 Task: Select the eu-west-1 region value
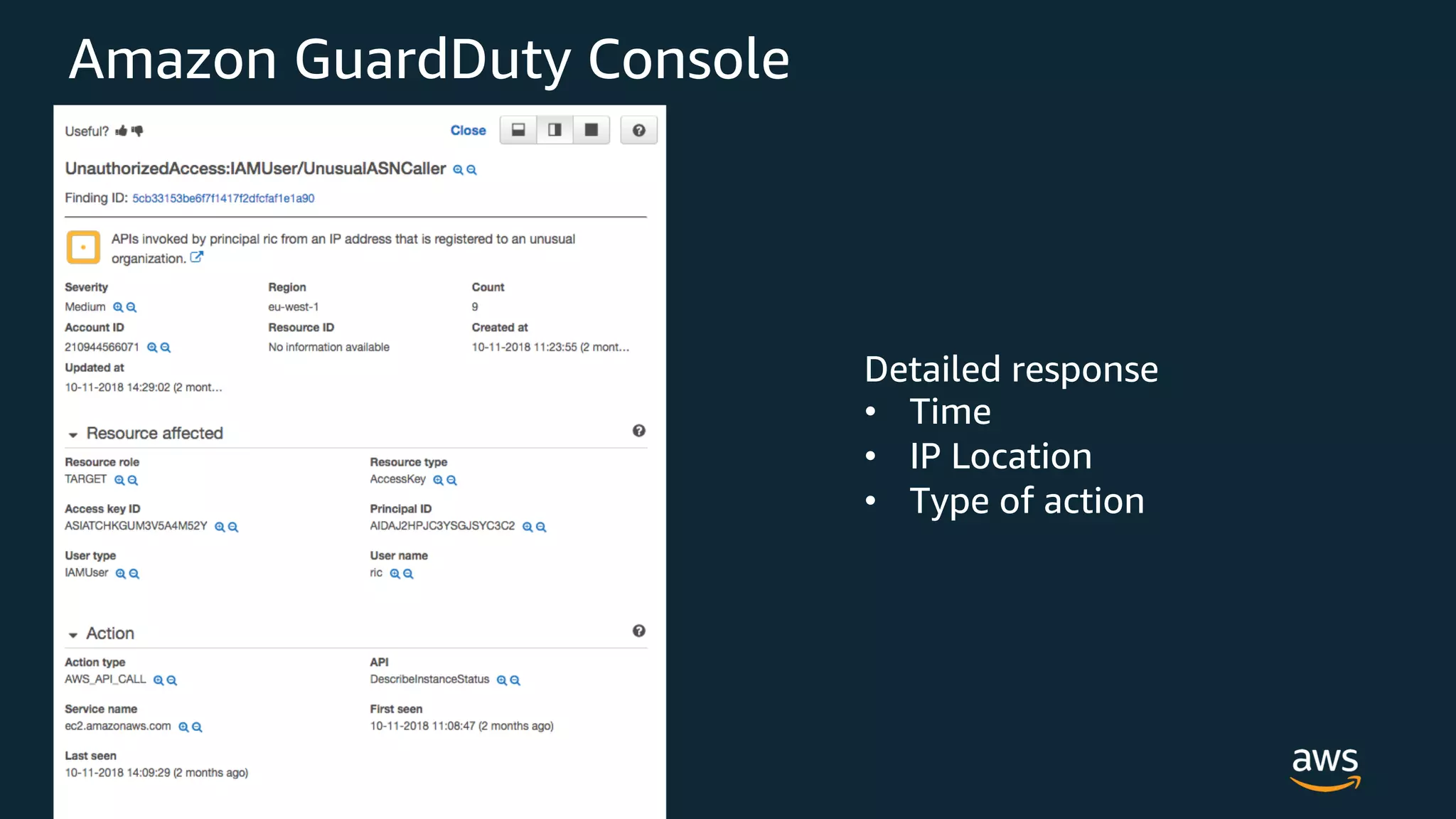click(x=294, y=307)
